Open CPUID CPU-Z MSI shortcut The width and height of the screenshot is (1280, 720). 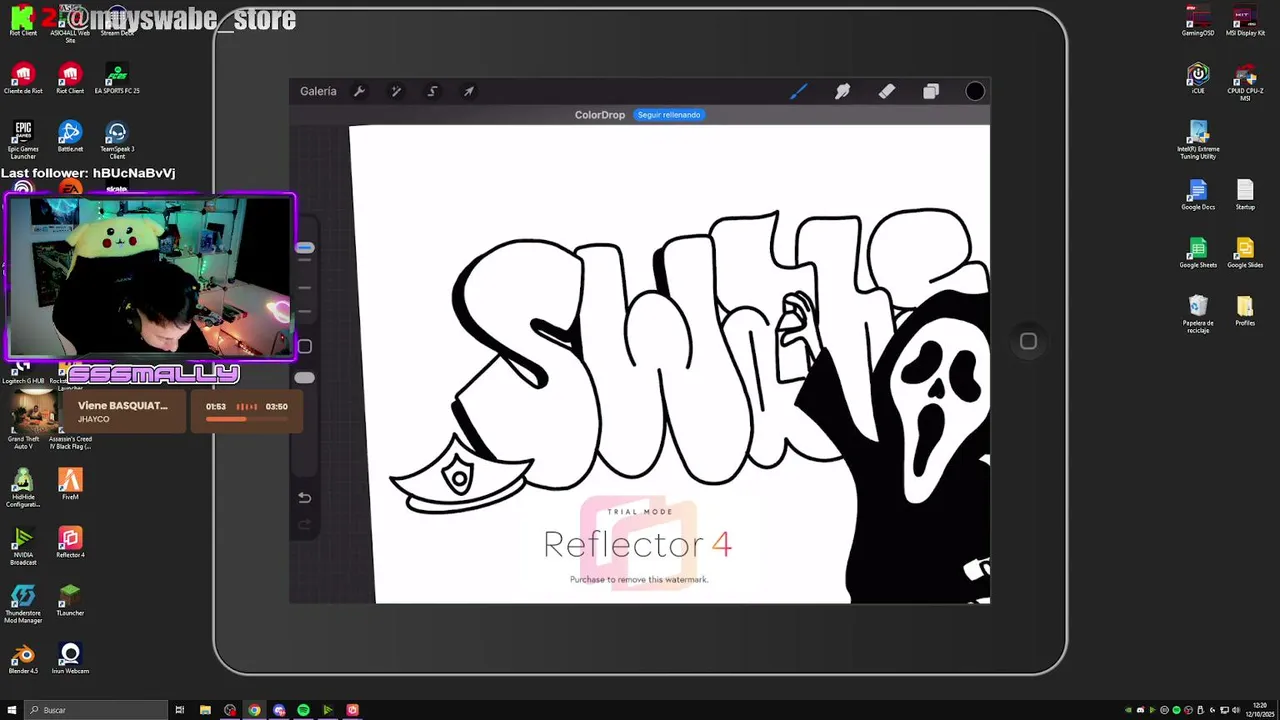tap(1245, 82)
